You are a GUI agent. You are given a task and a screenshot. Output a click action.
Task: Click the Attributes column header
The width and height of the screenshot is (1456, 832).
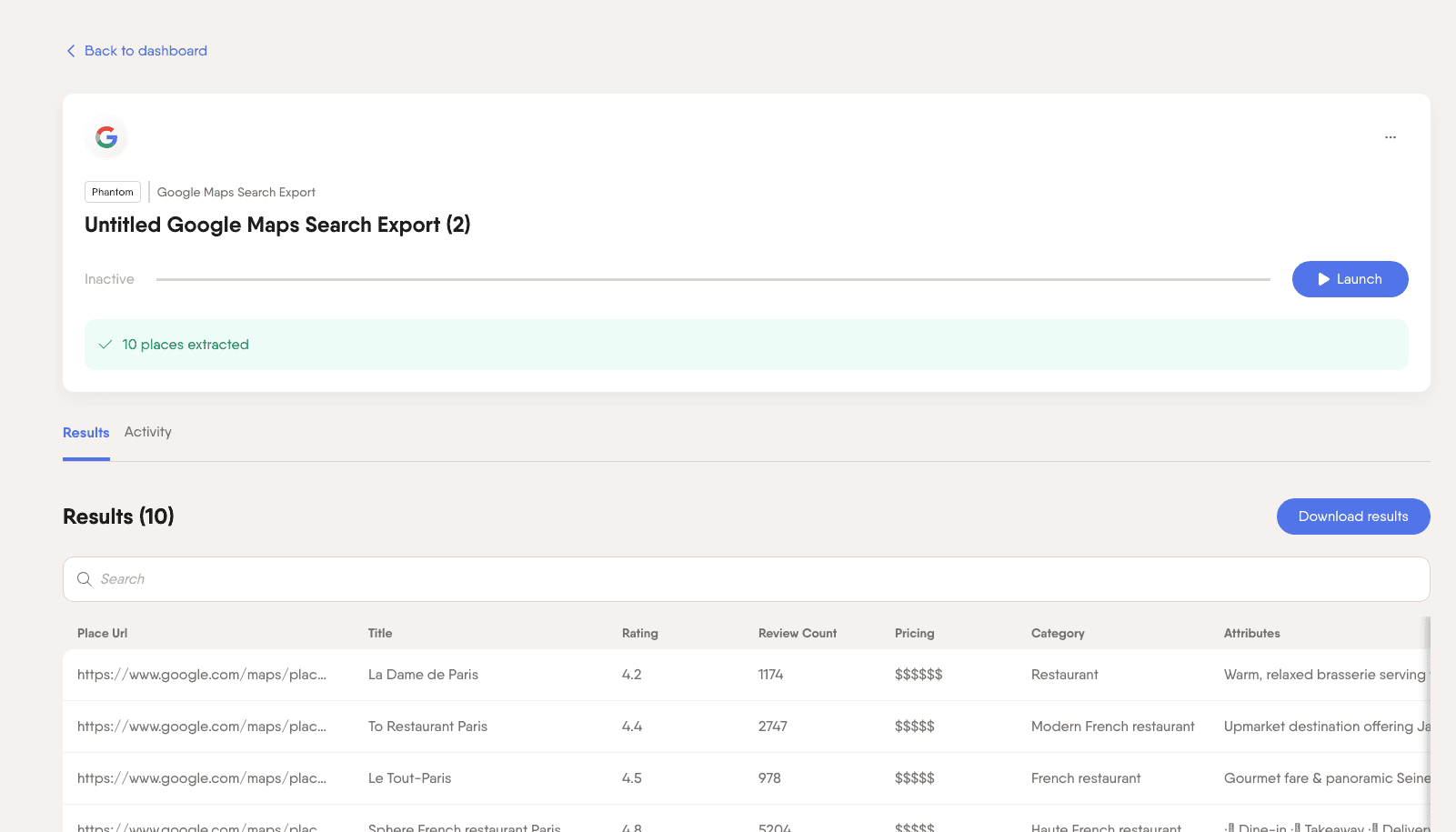(1252, 633)
